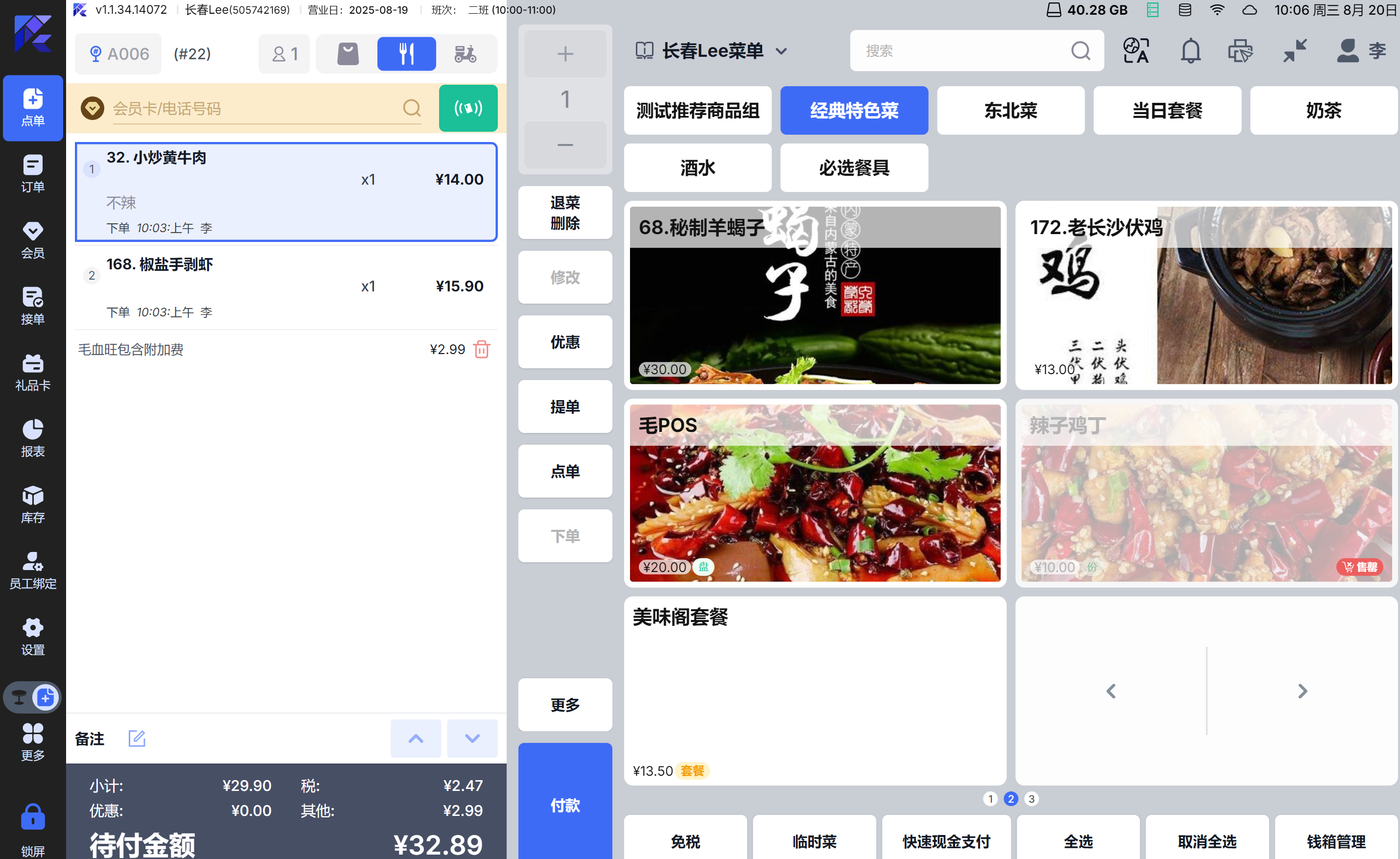Click the trash icon beside 毛血旺包含附加费

pos(481,349)
